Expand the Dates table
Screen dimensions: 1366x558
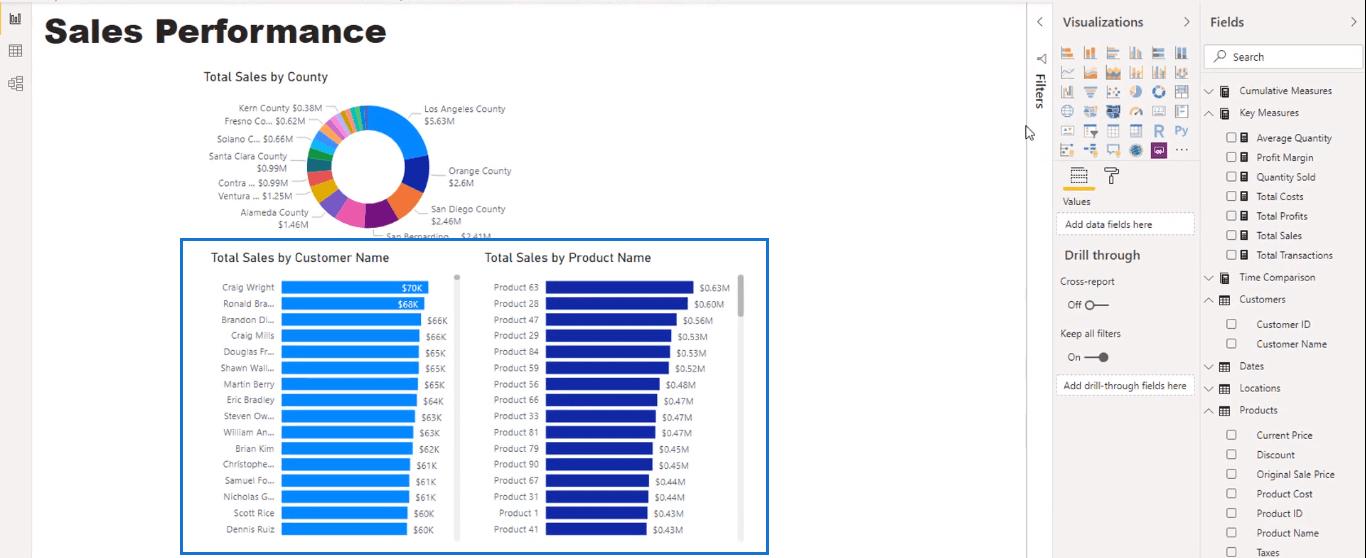pyautogui.click(x=1209, y=367)
